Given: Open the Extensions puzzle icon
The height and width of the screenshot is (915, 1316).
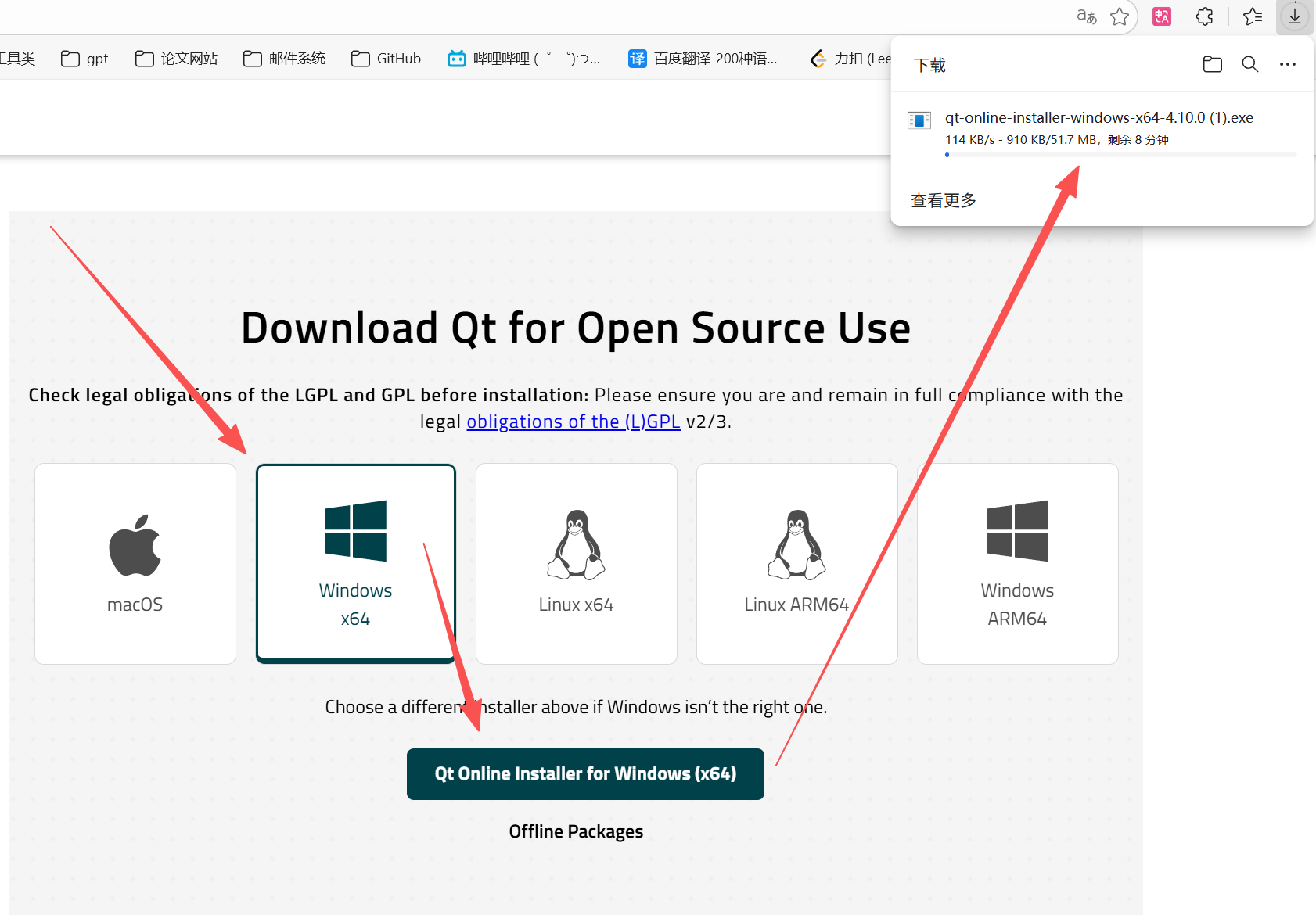Looking at the screenshot, I should [x=1205, y=16].
